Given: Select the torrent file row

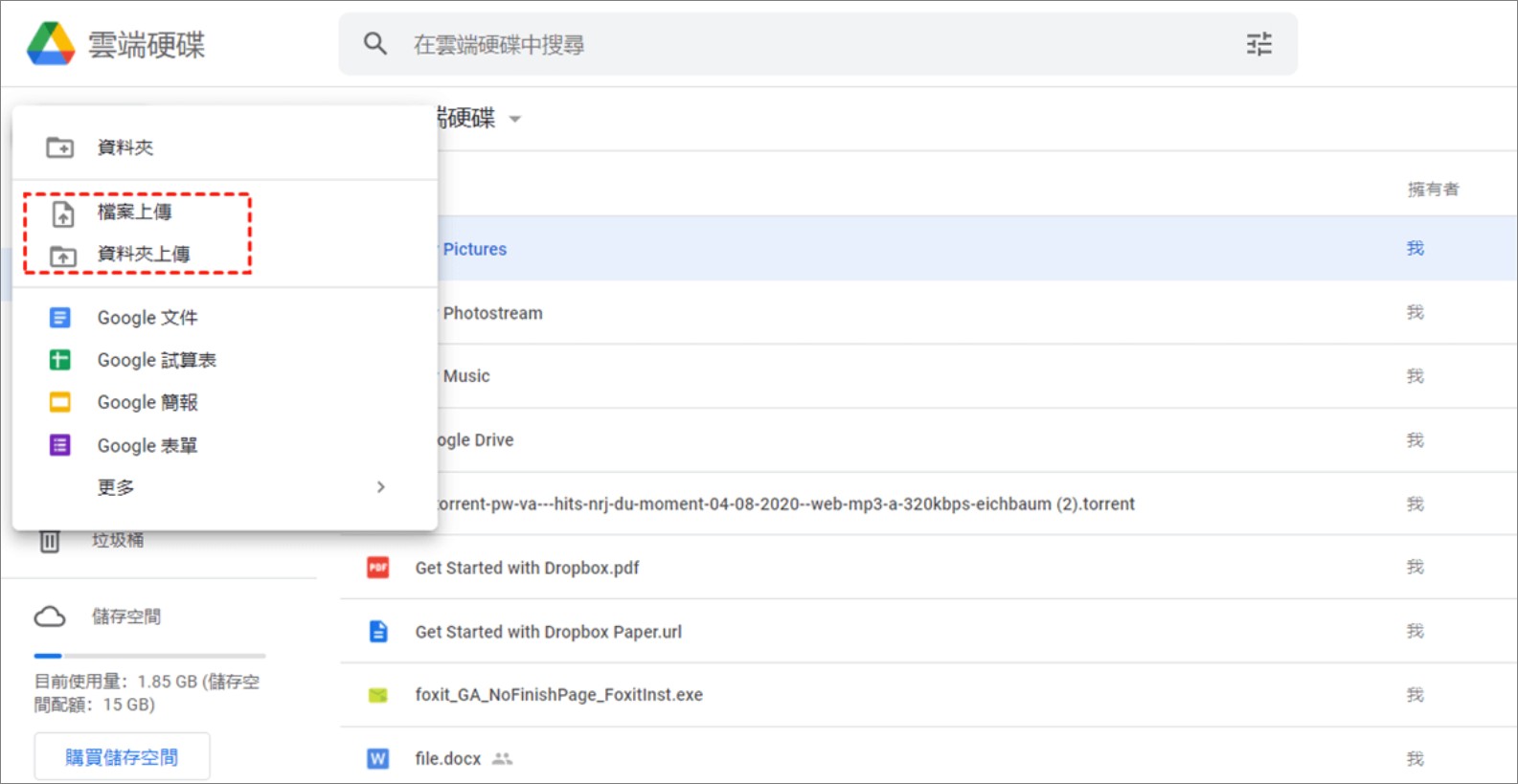Looking at the screenshot, I should coord(977,504).
